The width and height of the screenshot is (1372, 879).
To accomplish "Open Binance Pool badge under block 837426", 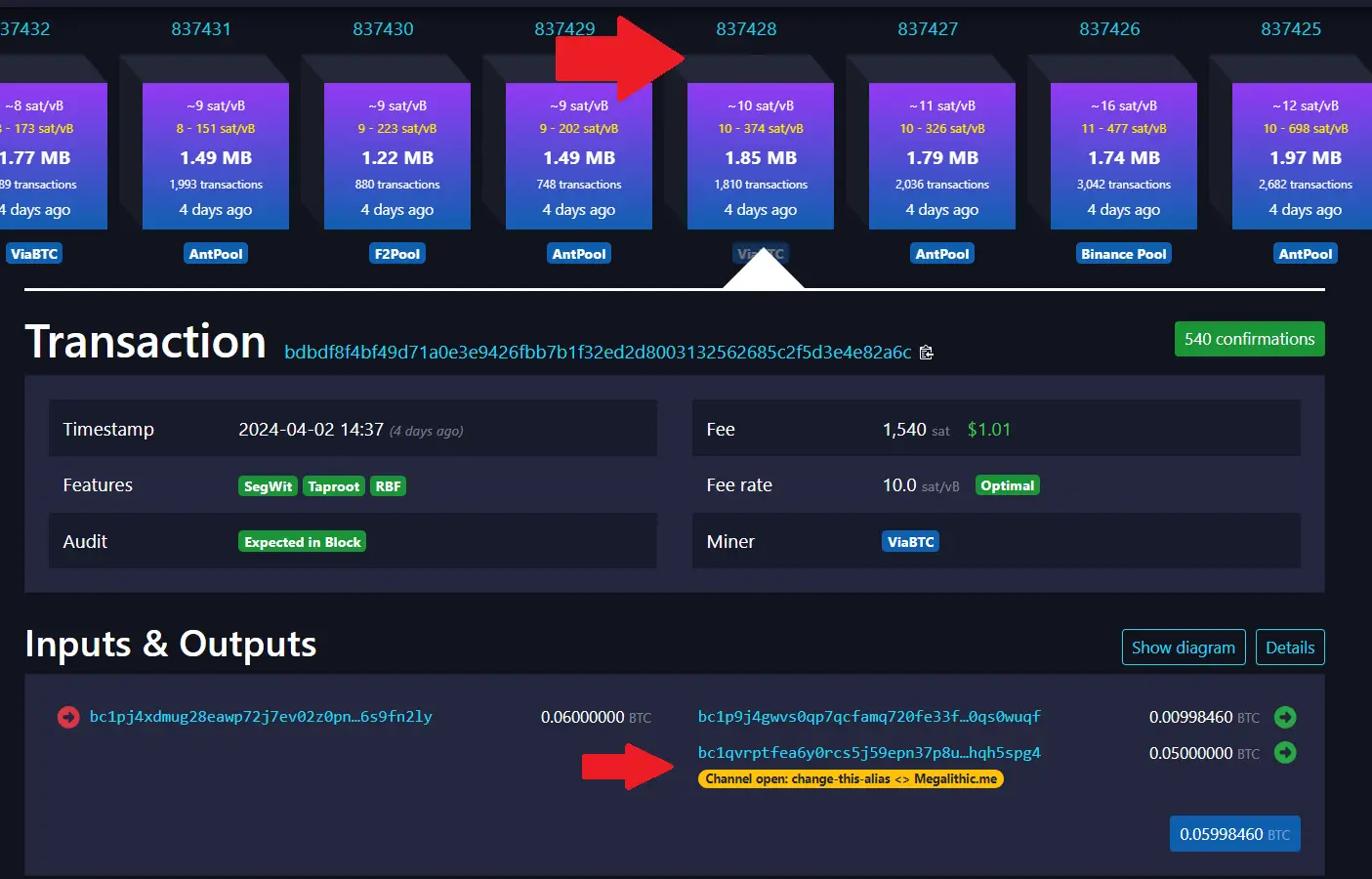I will point(1123,253).
